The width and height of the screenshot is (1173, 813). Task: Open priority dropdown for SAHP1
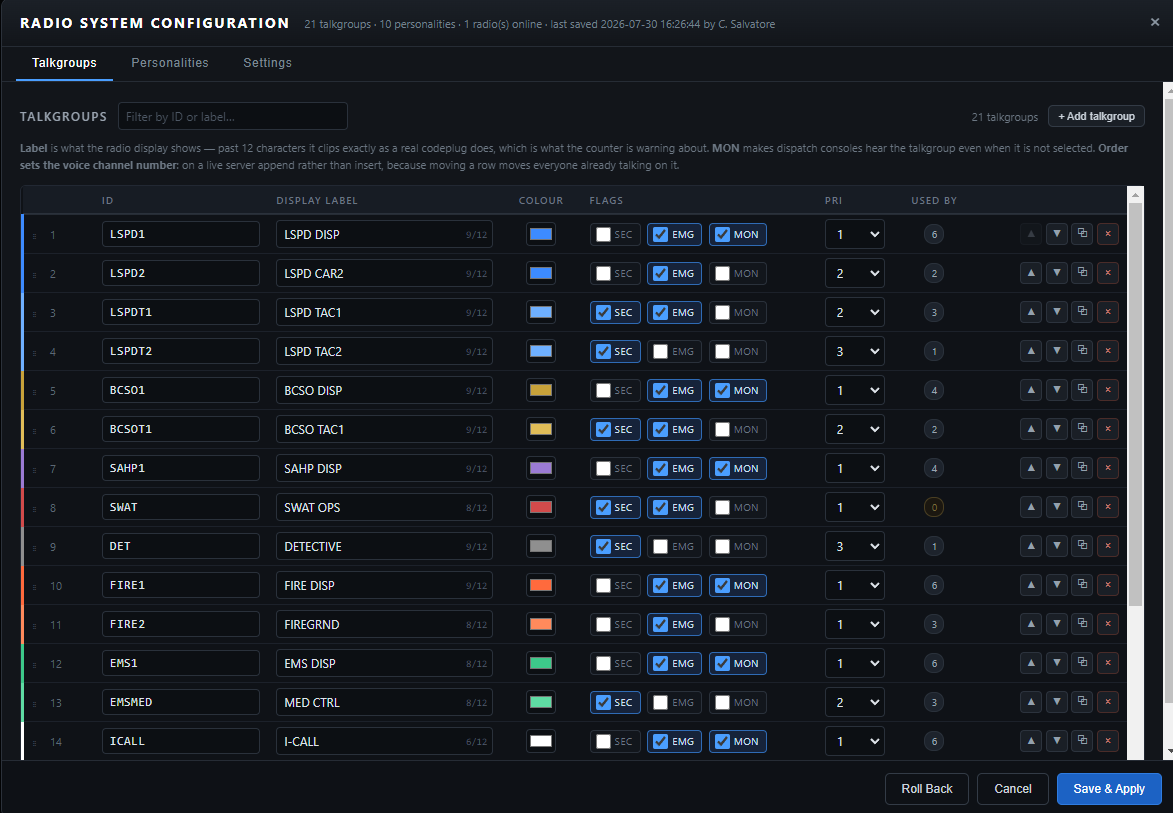(x=854, y=468)
